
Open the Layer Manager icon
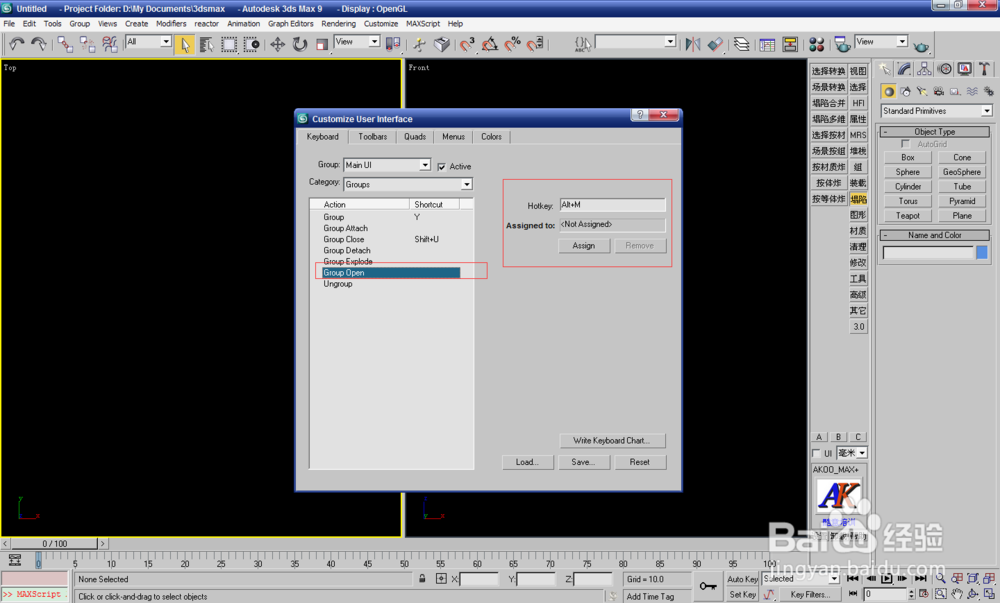coord(741,44)
